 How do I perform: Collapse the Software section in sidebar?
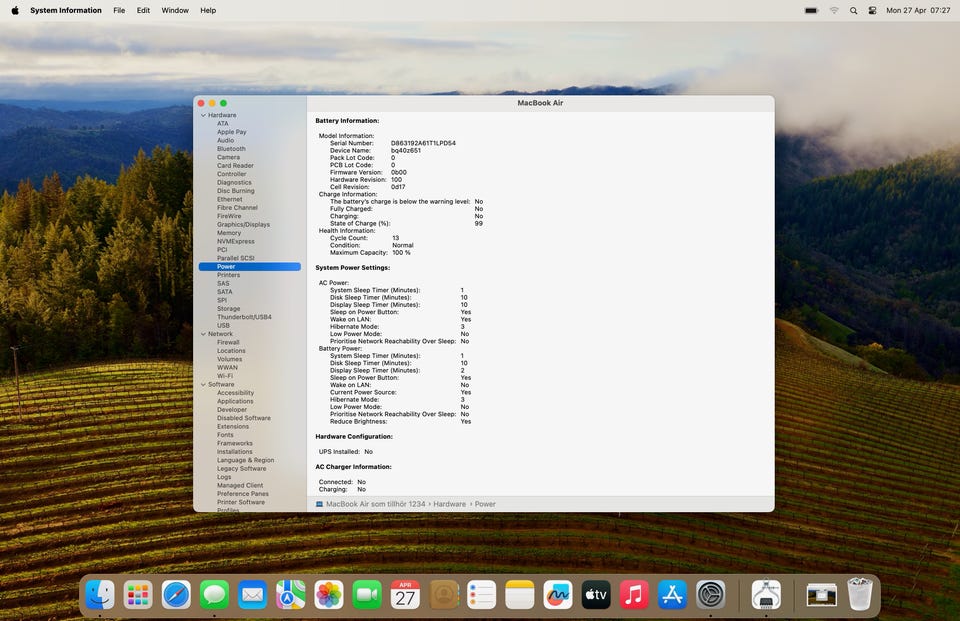pyautogui.click(x=203, y=385)
